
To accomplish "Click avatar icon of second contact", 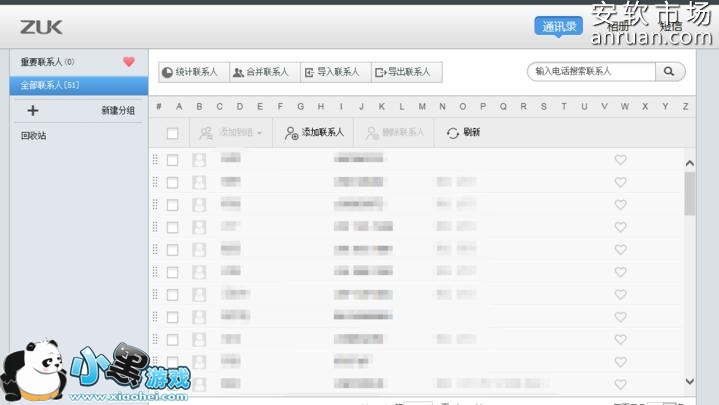I will [x=199, y=183].
